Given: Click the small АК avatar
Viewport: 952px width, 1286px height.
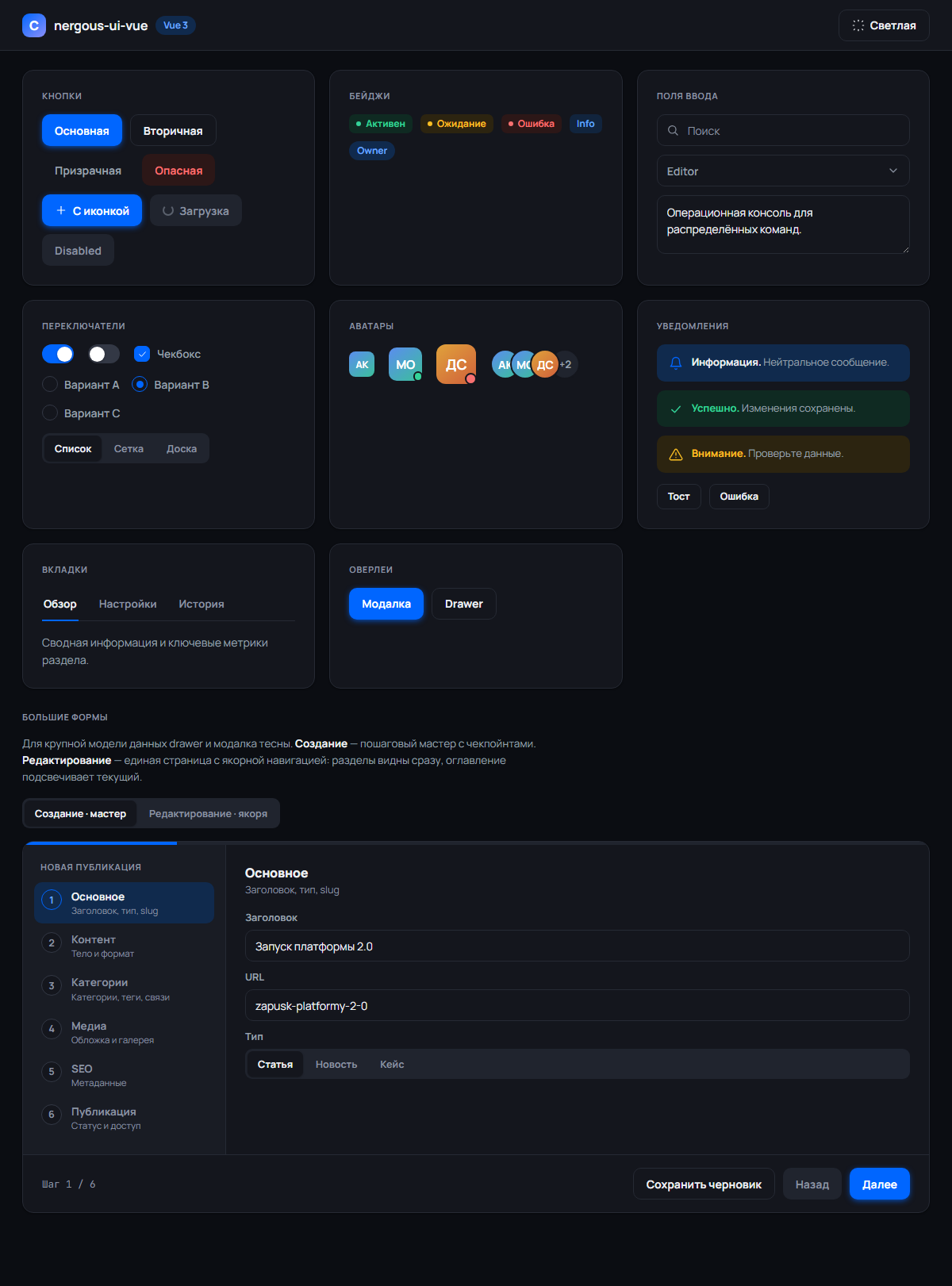Looking at the screenshot, I should 362,364.
